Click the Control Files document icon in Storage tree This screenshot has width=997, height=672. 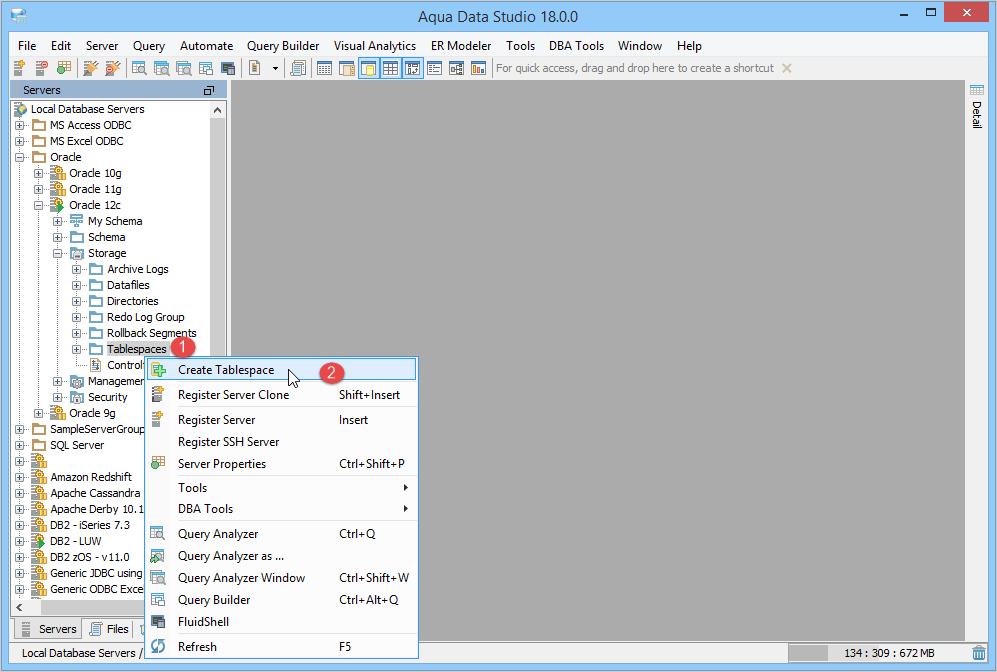[95, 365]
